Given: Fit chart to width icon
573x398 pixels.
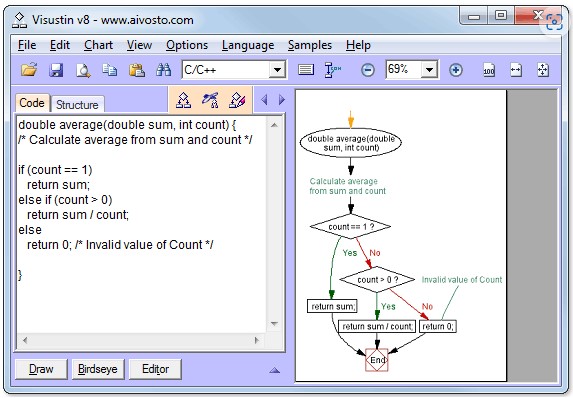Looking at the screenshot, I should (x=516, y=70).
